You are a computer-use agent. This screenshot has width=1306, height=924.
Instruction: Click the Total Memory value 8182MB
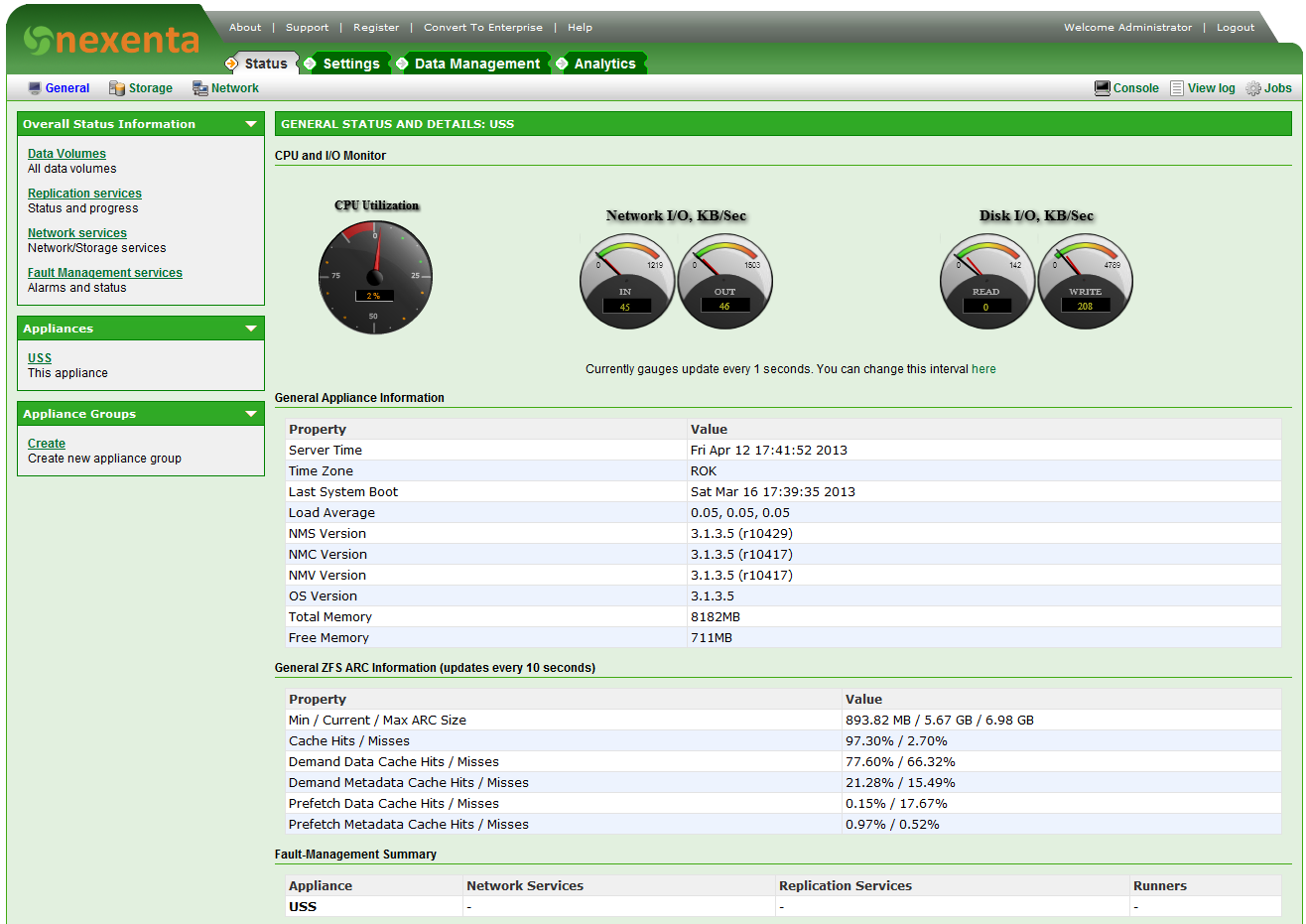click(716, 617)
